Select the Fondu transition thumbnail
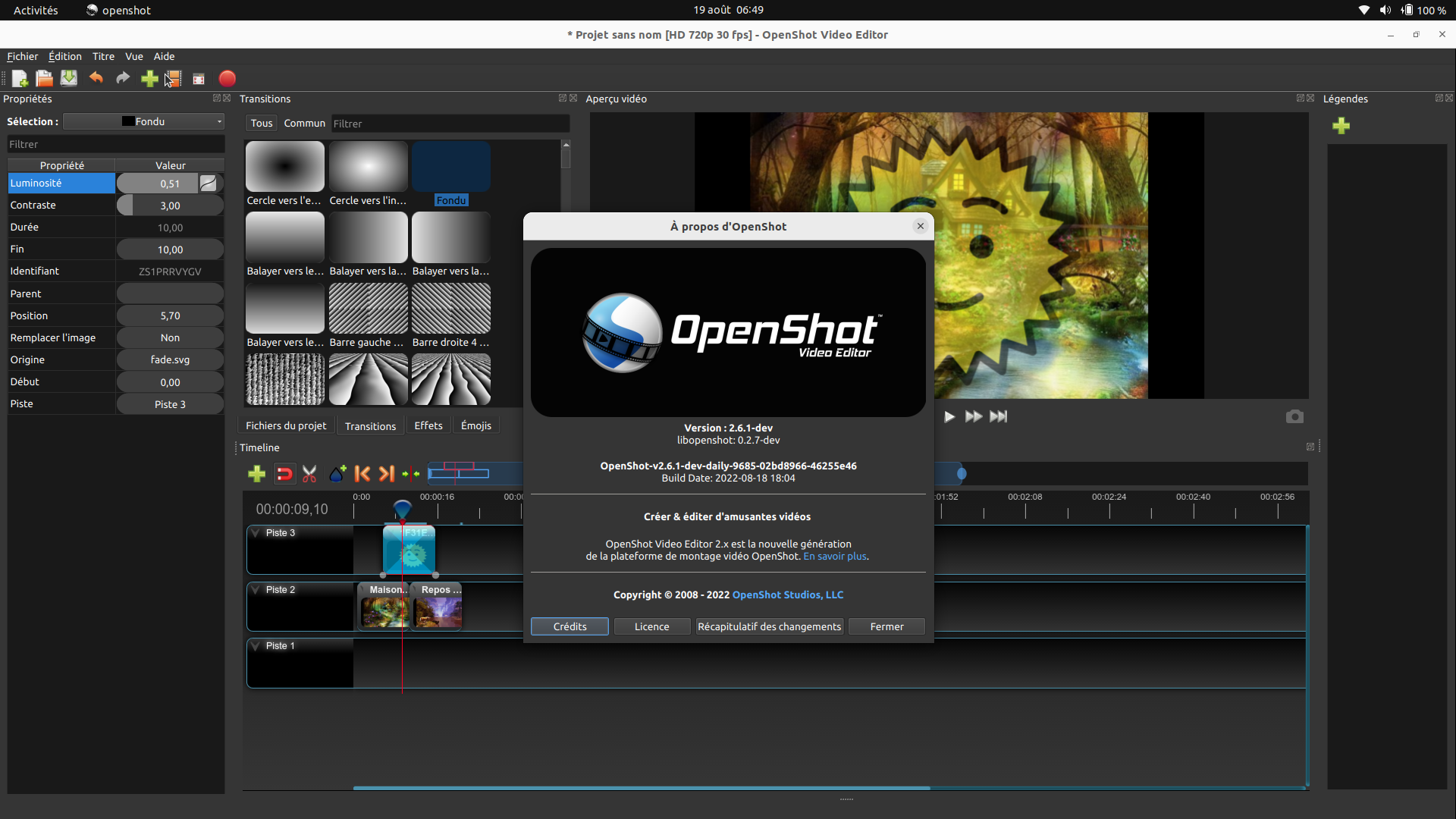This screenshot has width=1456, height=819. pyautogui.click(x=451, y=165)
